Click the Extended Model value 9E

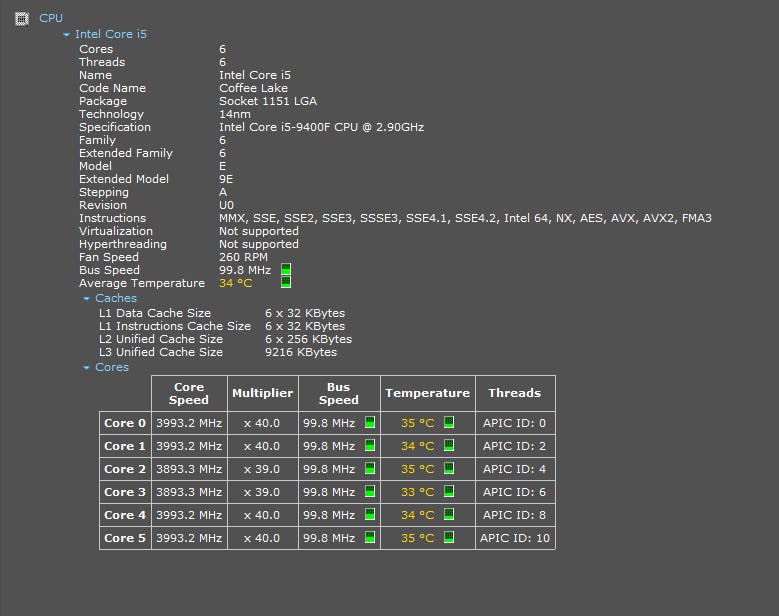(x=226, y=179)
